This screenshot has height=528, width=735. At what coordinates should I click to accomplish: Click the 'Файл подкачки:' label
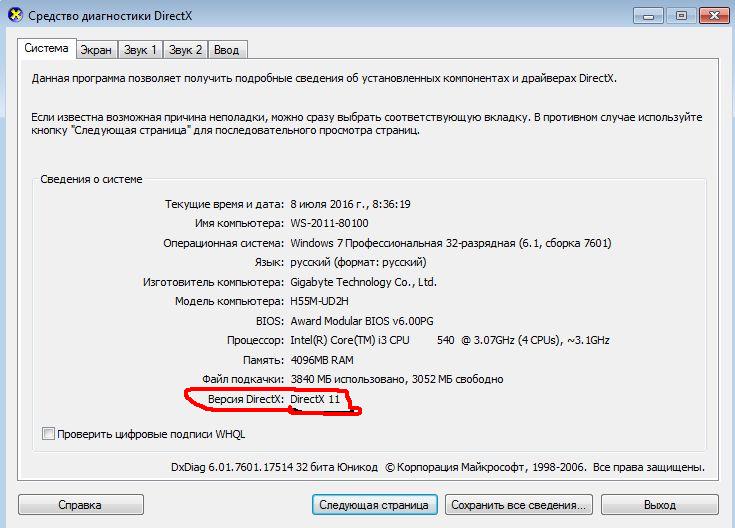[243, 379]
